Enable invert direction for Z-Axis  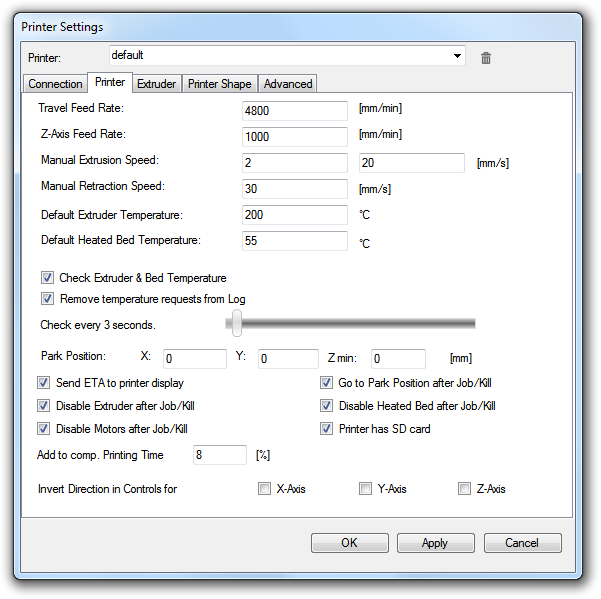tap(464, 489)
